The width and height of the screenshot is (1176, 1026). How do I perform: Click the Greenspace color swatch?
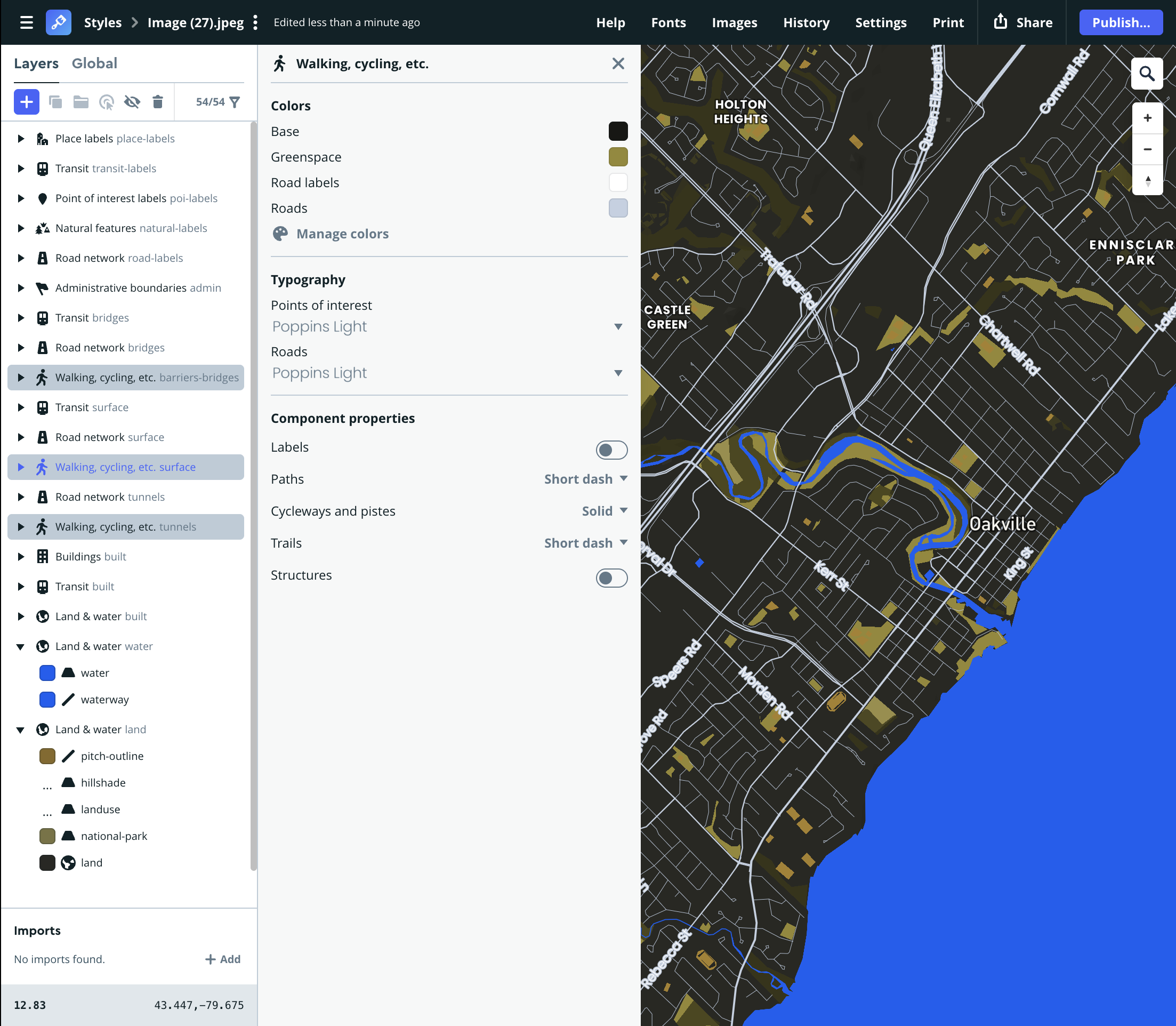coord(618,156)
